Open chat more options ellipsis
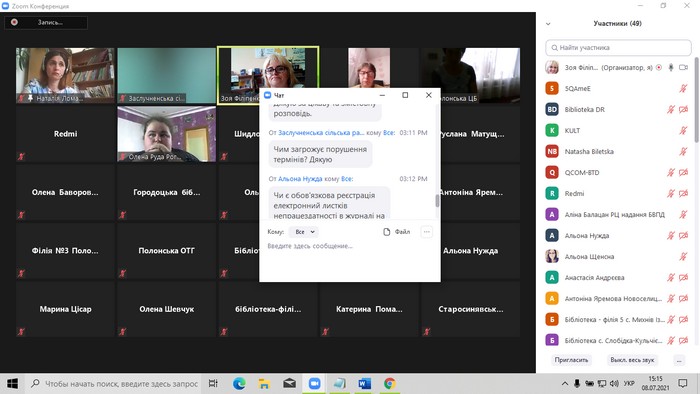 tap(427, 232)
